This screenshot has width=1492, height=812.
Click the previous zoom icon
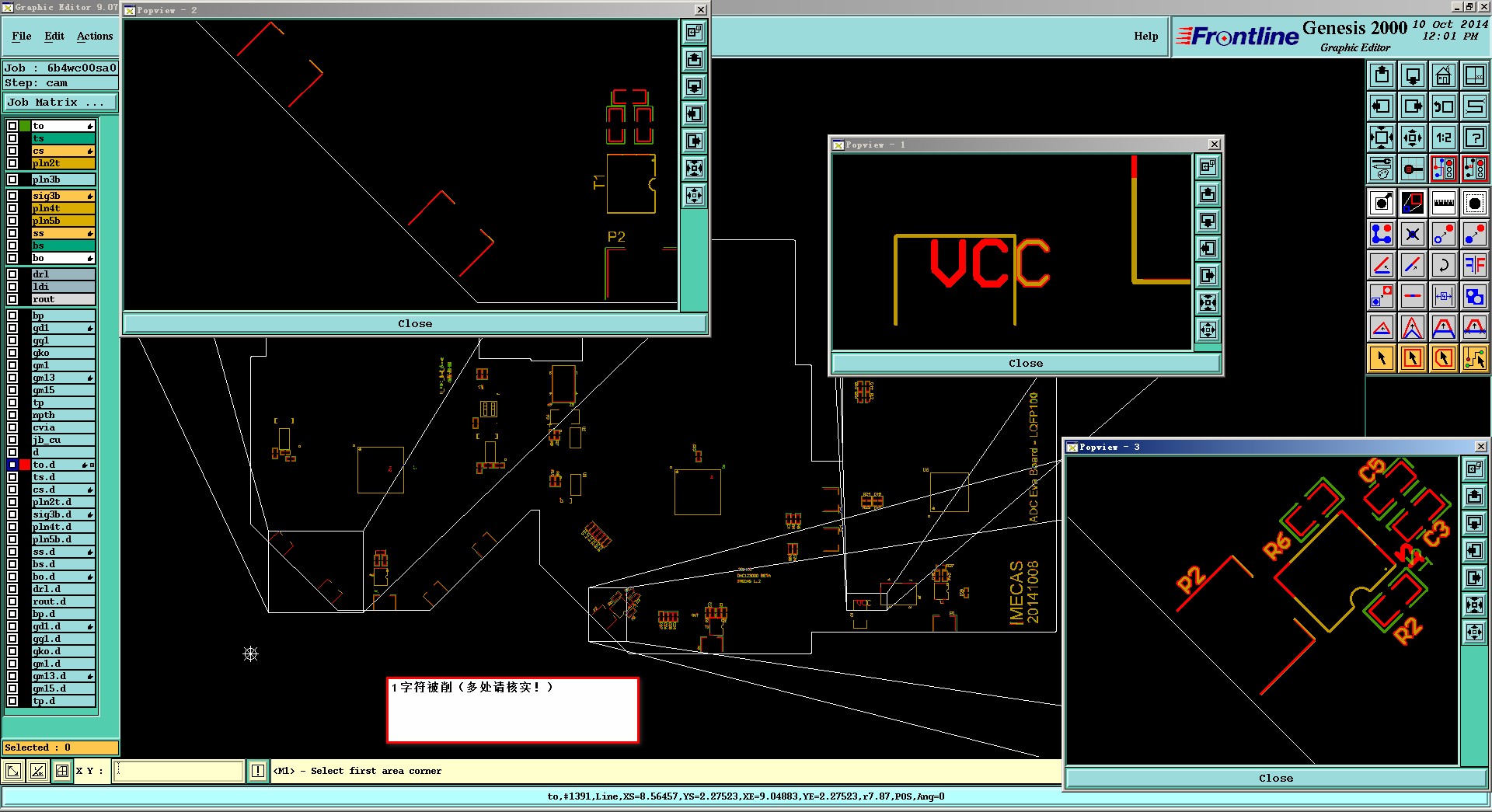pos(1444,106)
